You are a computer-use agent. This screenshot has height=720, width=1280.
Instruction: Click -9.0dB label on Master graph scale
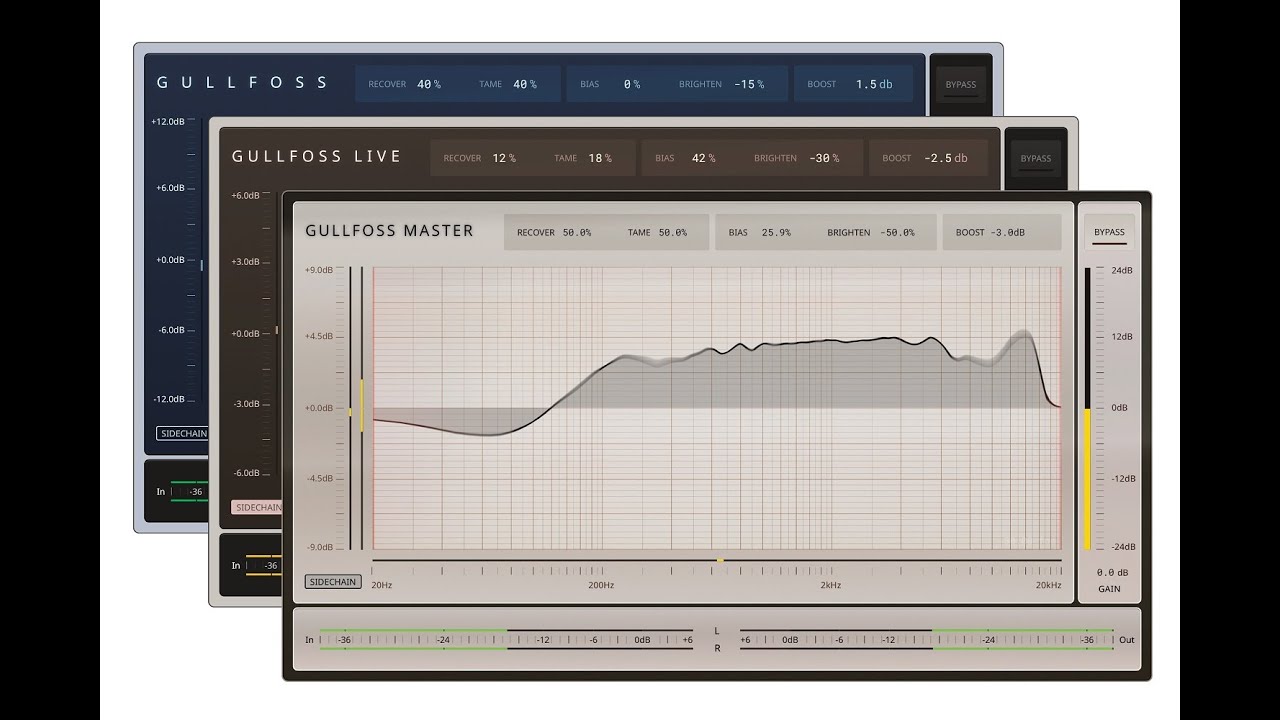coord(318,547)
